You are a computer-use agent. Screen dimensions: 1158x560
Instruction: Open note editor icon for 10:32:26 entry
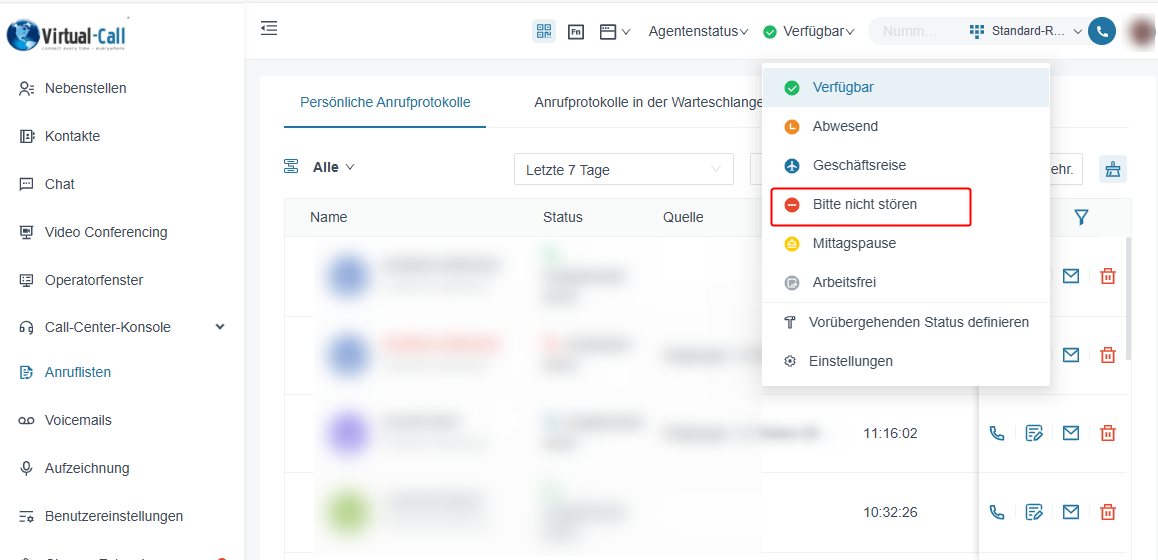(x=1034, y=511)
